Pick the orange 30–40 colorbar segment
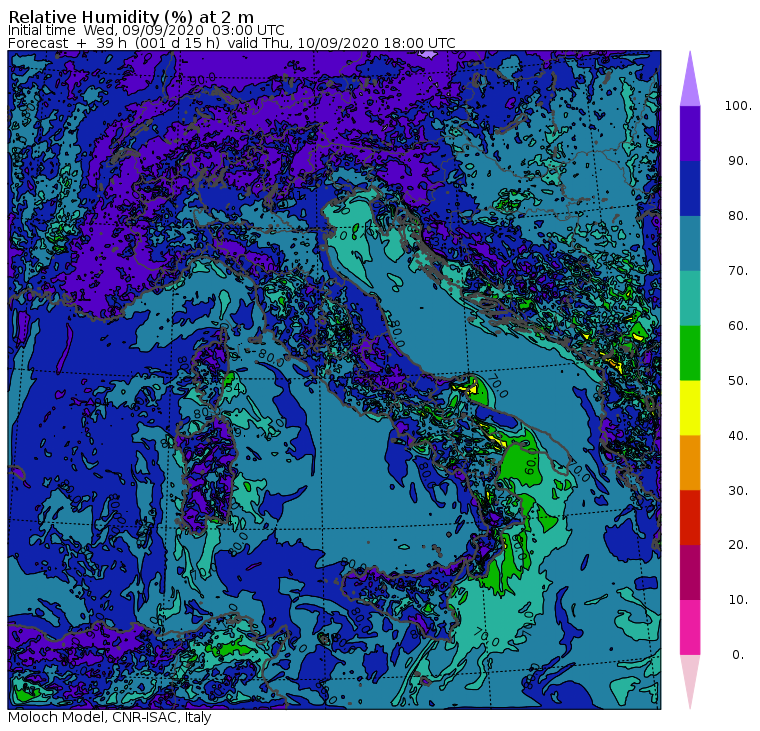Screen dimensions: 760x731 click(x=690, y=463)
